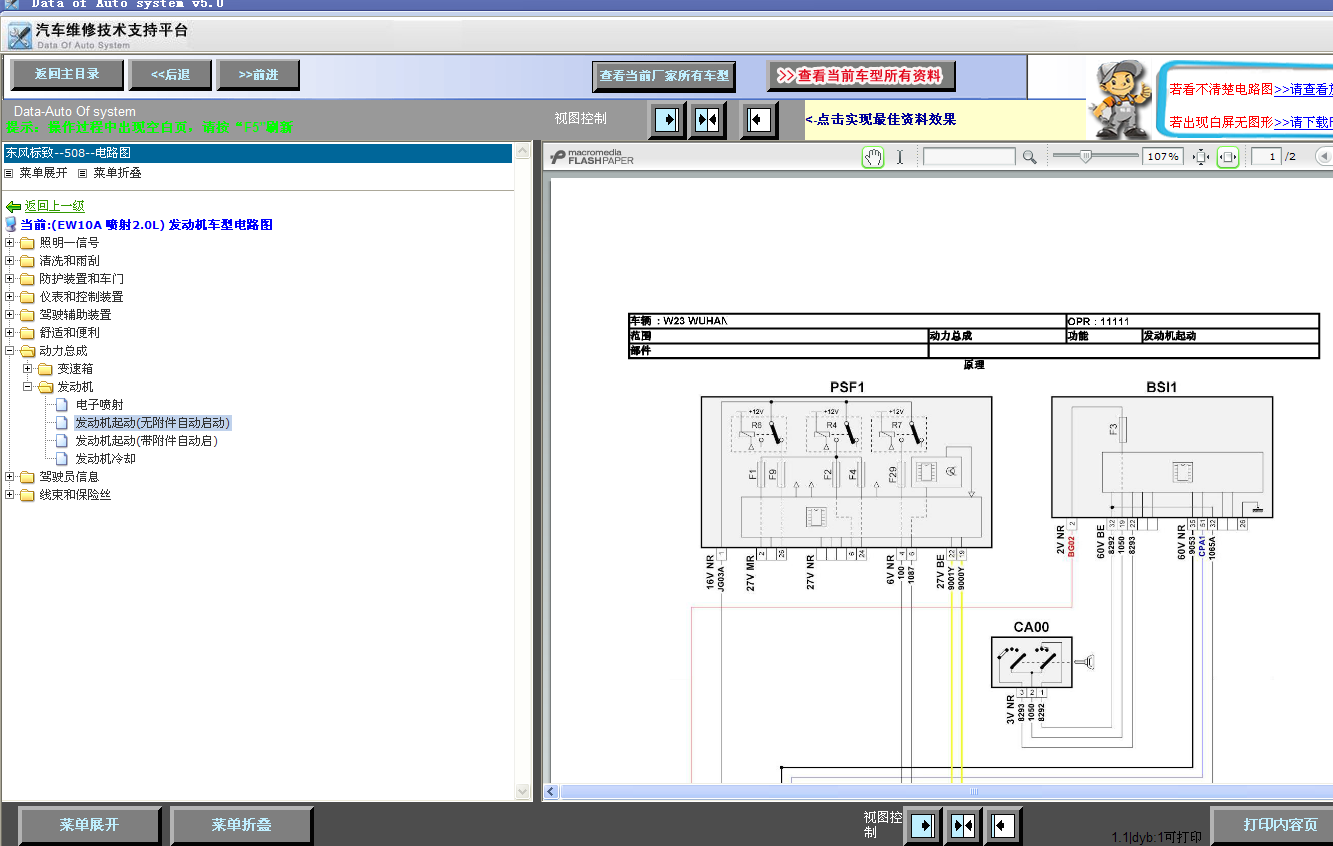Expand the 驾驶辅助装置 tree node
The image size is (1333, 846).
point(10,315)
